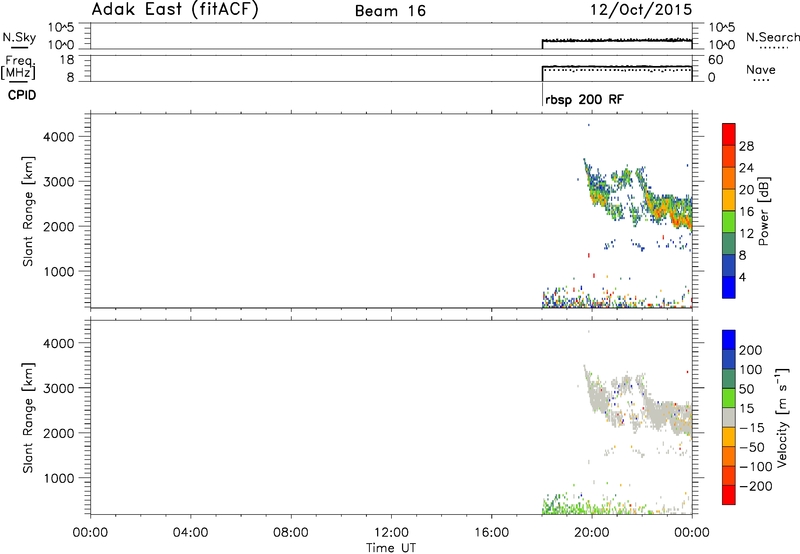
Task: Click the 'rbsp 200 RF' CPID annotation
Action: 584,99
